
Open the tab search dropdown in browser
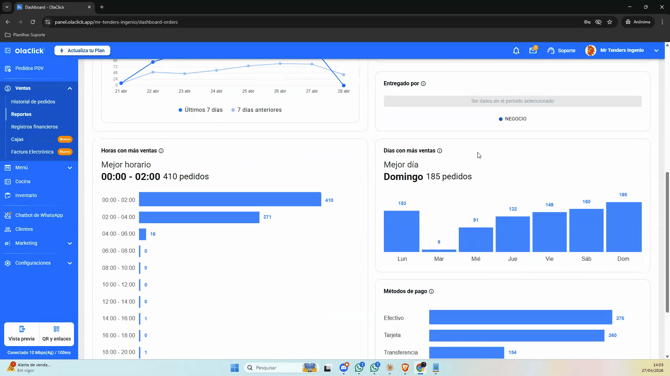click(7, 7)
